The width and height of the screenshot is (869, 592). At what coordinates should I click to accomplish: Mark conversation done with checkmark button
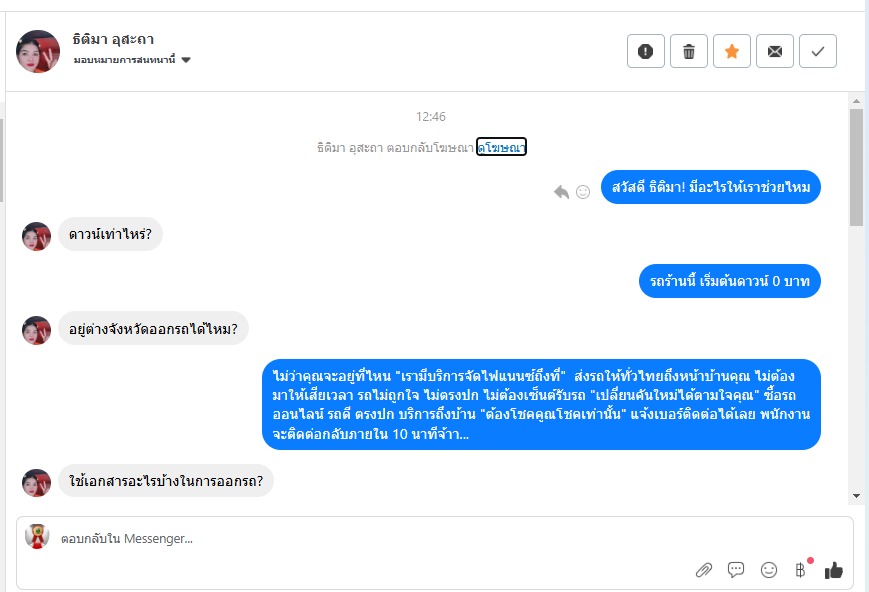tap(817, 52)
